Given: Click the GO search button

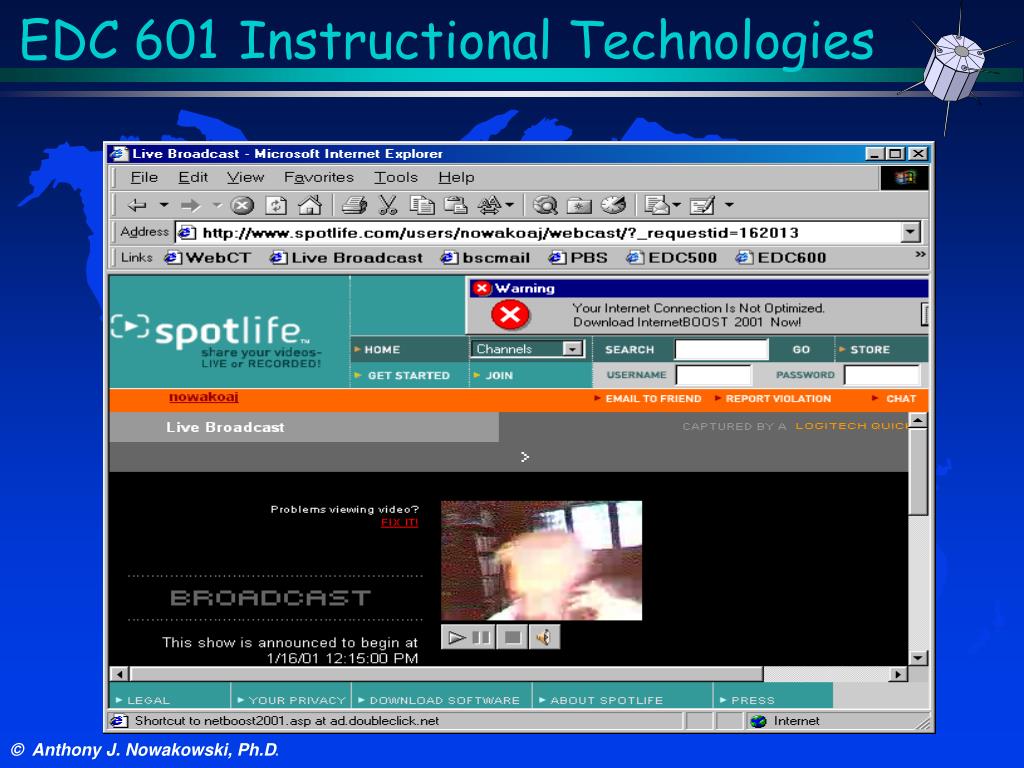Looking at the screenshot, I should click(801, 349).
